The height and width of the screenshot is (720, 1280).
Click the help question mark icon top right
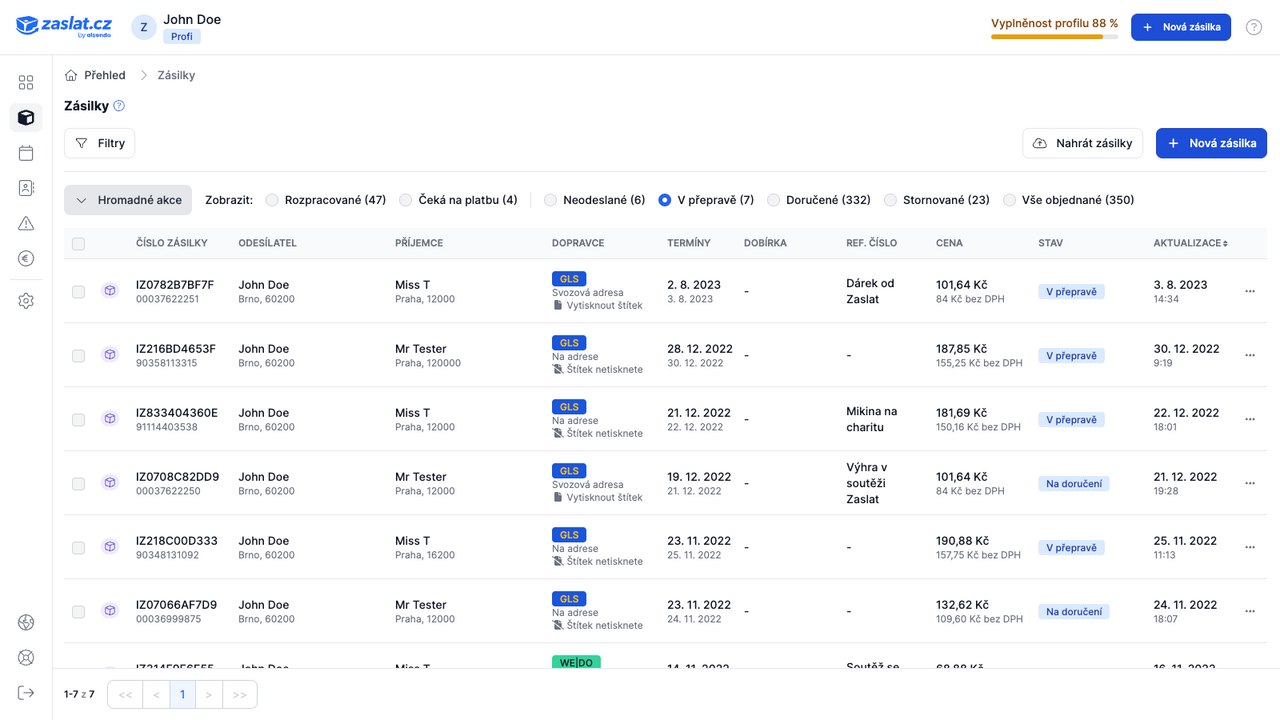[1254, 27]
